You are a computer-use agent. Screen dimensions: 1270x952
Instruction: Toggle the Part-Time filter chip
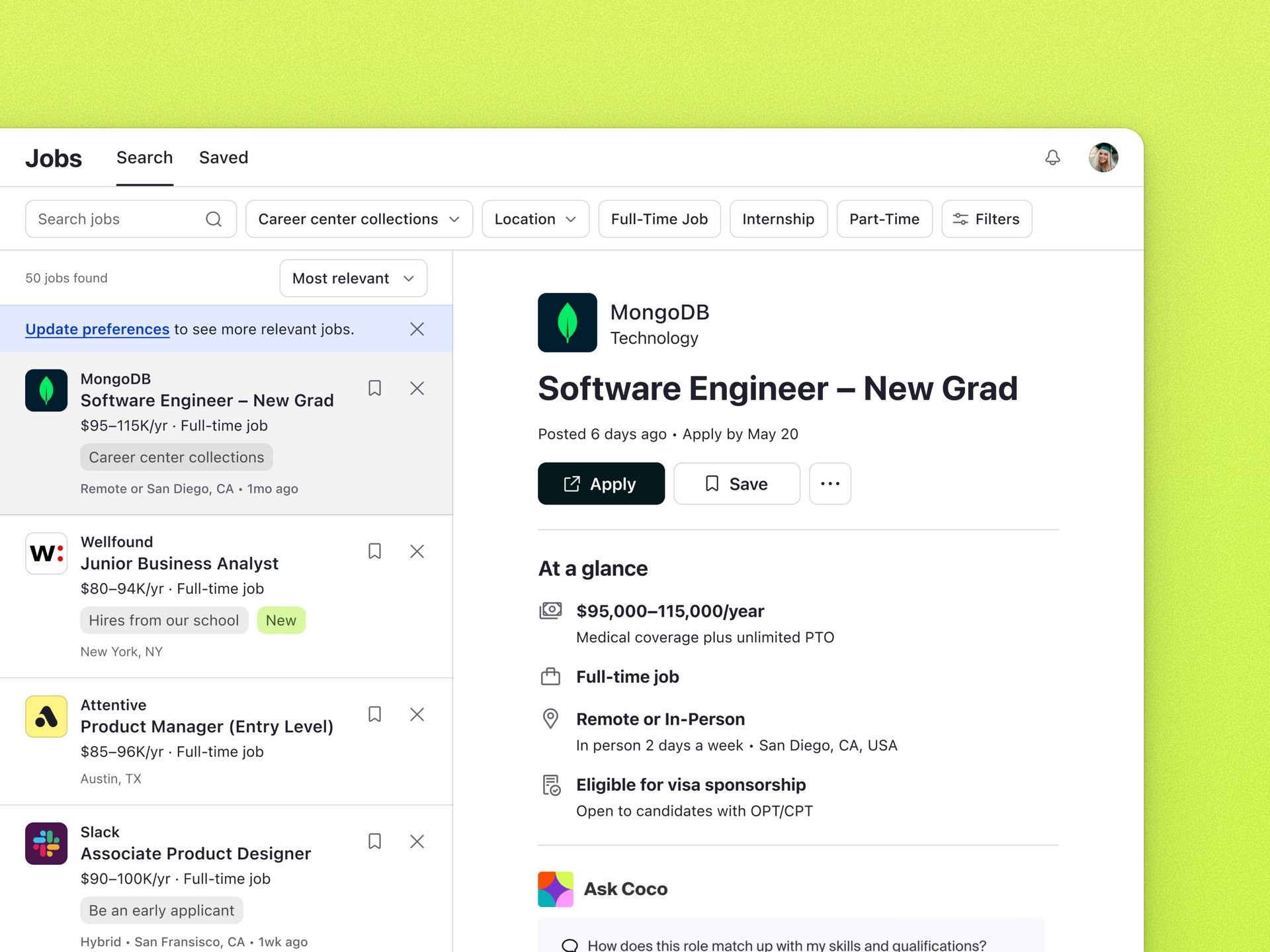pyautogui.click(x=884, y=219)
